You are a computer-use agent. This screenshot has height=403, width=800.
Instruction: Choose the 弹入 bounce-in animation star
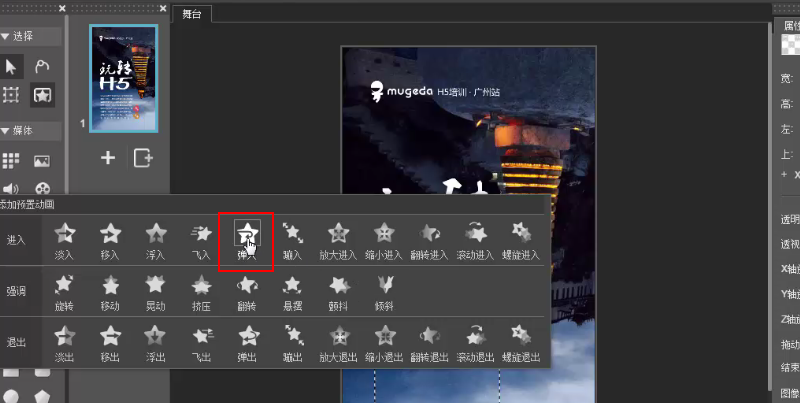point(247,240)
